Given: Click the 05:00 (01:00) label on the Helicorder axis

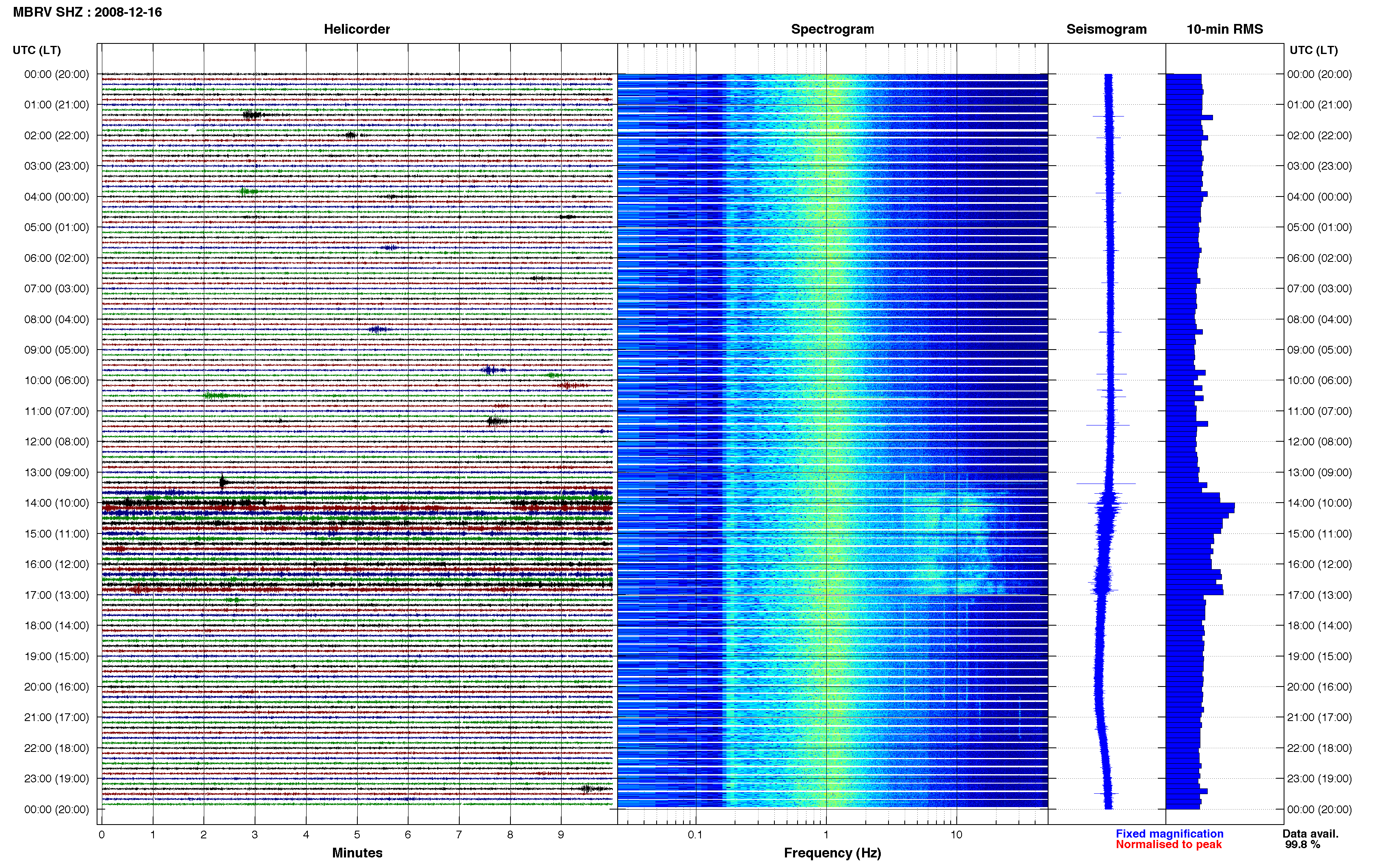Looking at the screenshot, I should click(57, 227).
